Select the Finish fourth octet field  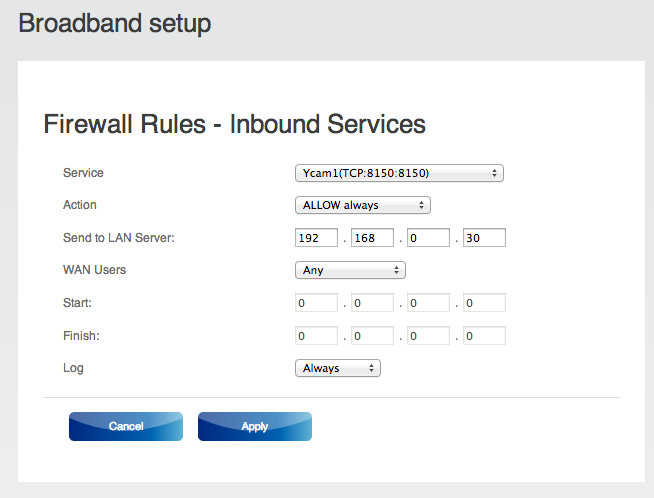click(484, 336)
